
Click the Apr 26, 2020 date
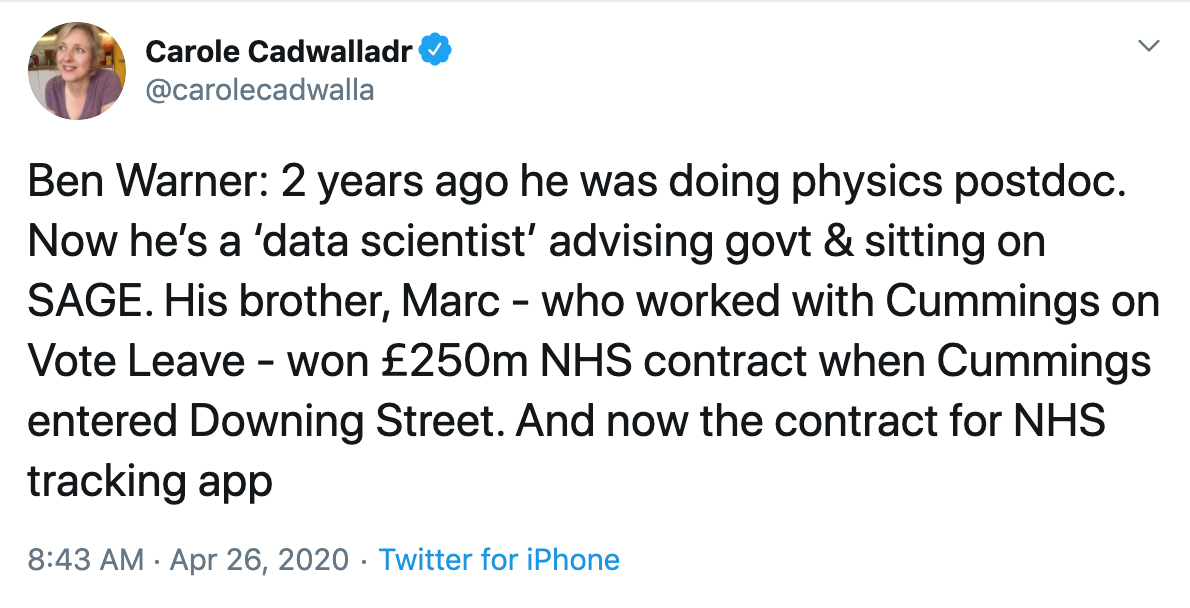[x=259, y=559]
